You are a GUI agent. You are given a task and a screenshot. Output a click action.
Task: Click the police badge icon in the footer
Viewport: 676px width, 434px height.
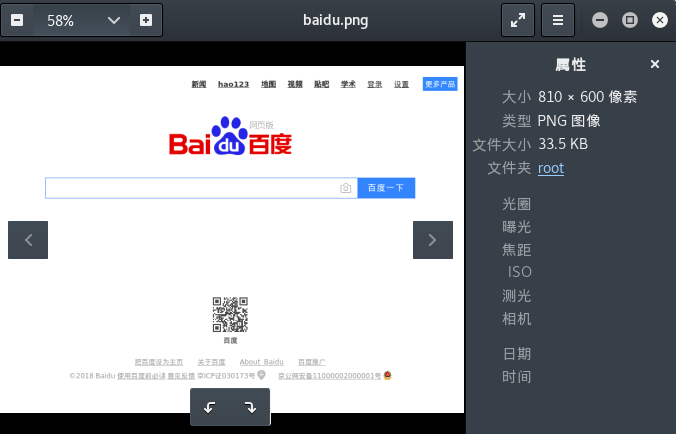pos(387,375)
